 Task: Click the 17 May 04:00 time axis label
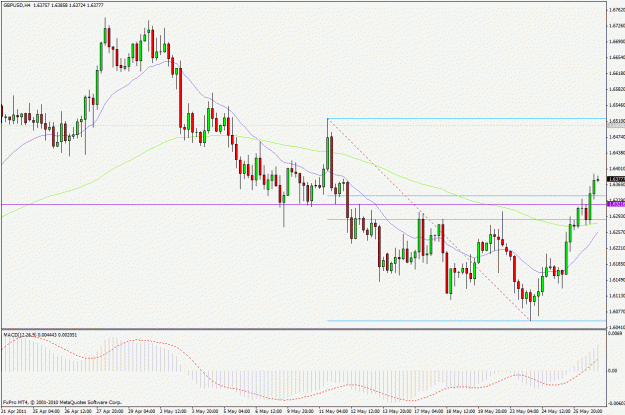click(x=428, y=411)
